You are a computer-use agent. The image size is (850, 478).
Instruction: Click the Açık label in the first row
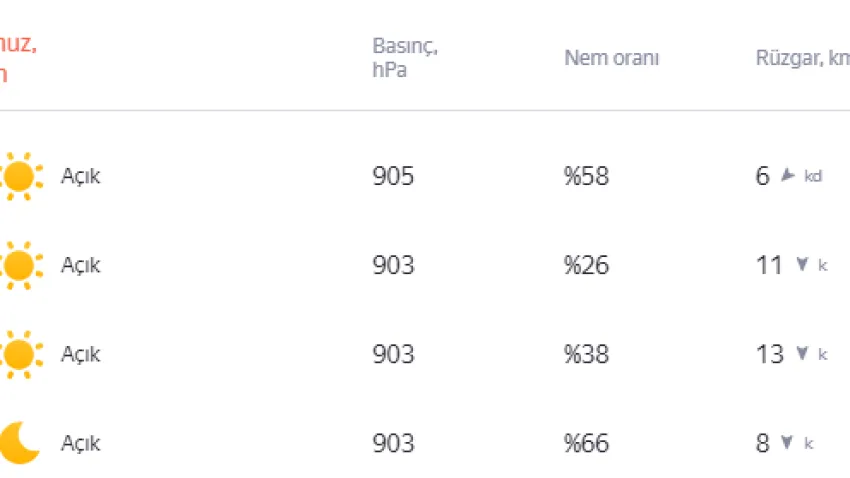81,177
